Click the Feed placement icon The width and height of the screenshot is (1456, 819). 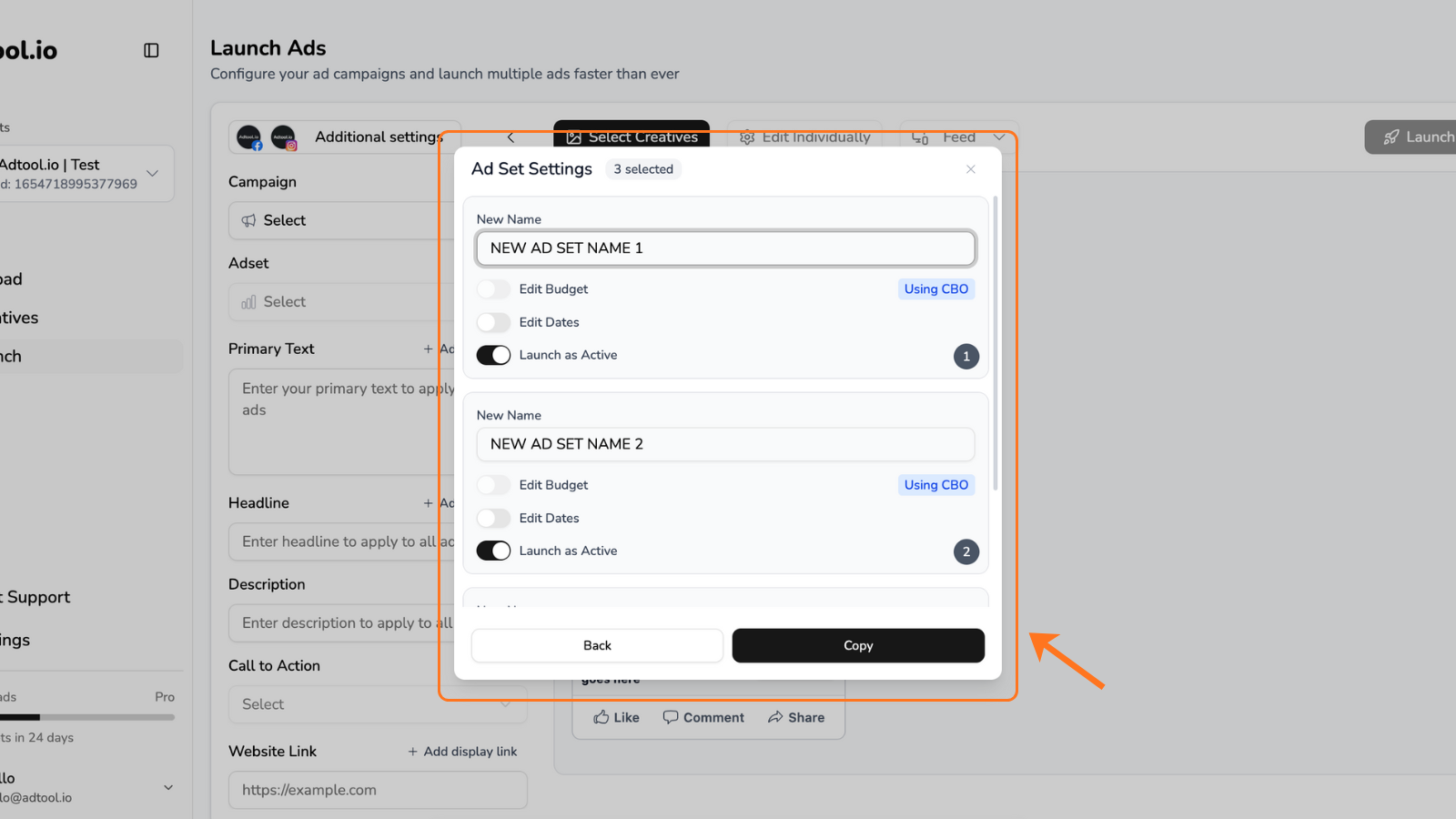click(919, 136)
